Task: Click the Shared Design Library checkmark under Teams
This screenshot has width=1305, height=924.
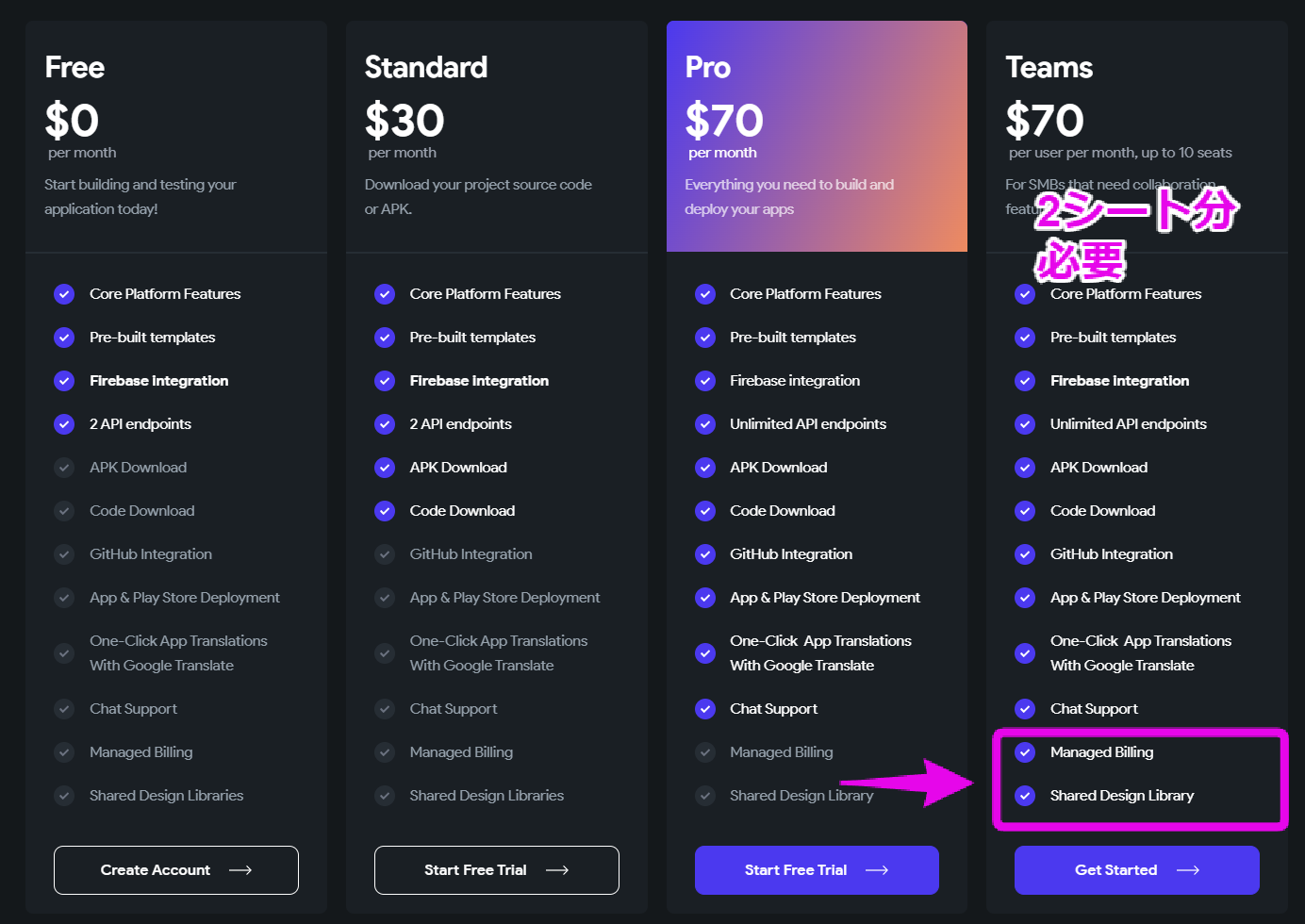Action: coord(1025,795)
